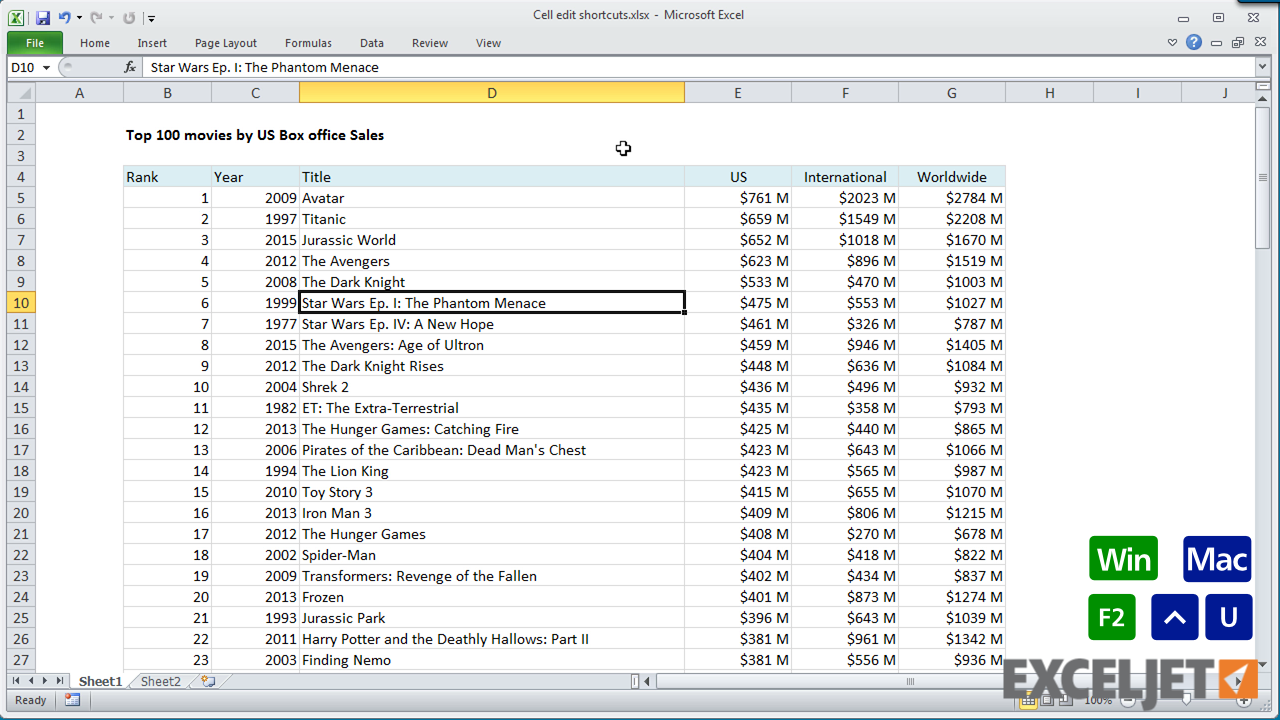Open the Formulas ribbon tab
This screenshot has height=720, width=1280.
(308, 43)
